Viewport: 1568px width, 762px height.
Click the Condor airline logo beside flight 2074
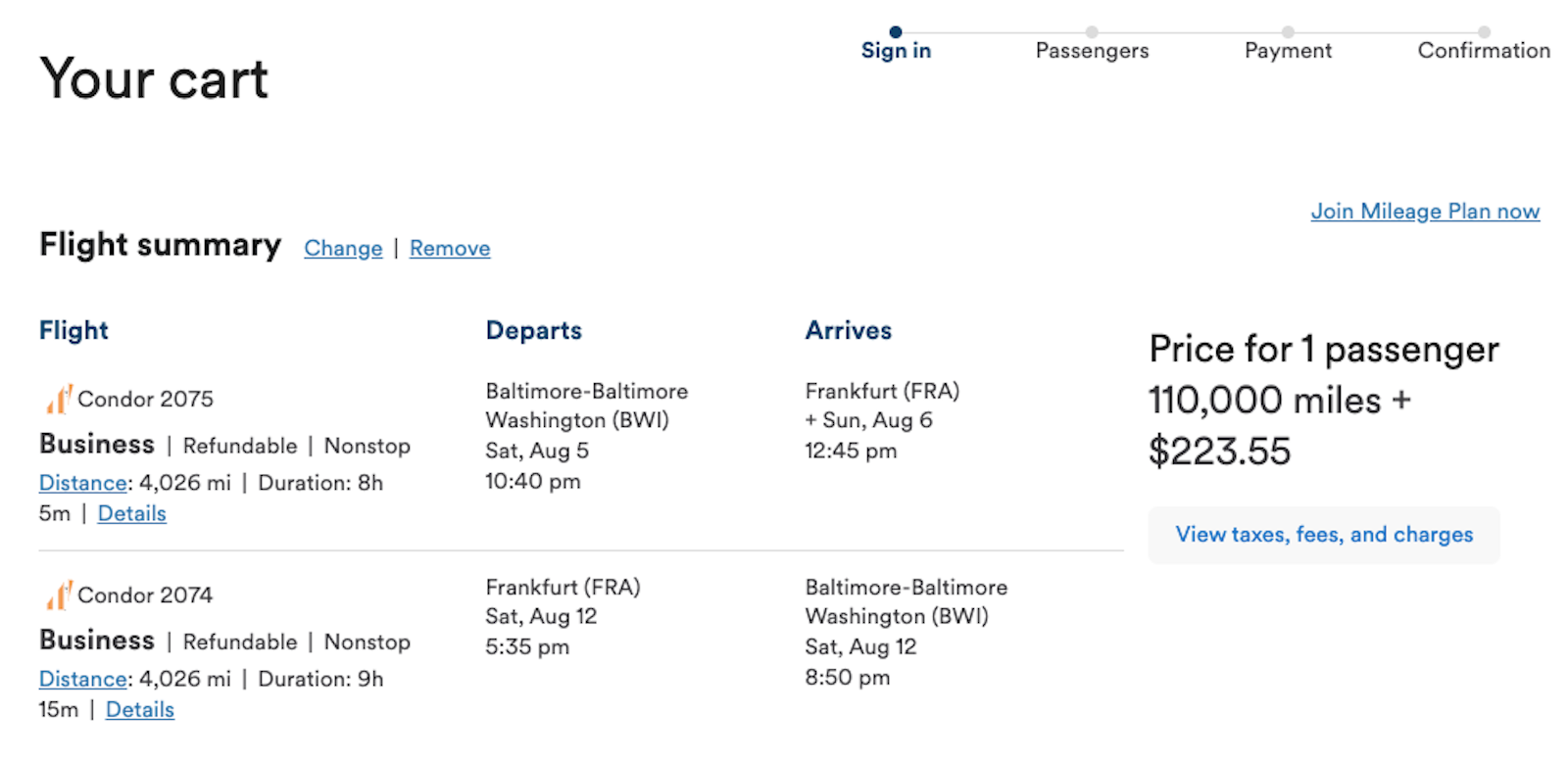click(x=59, y=595)
